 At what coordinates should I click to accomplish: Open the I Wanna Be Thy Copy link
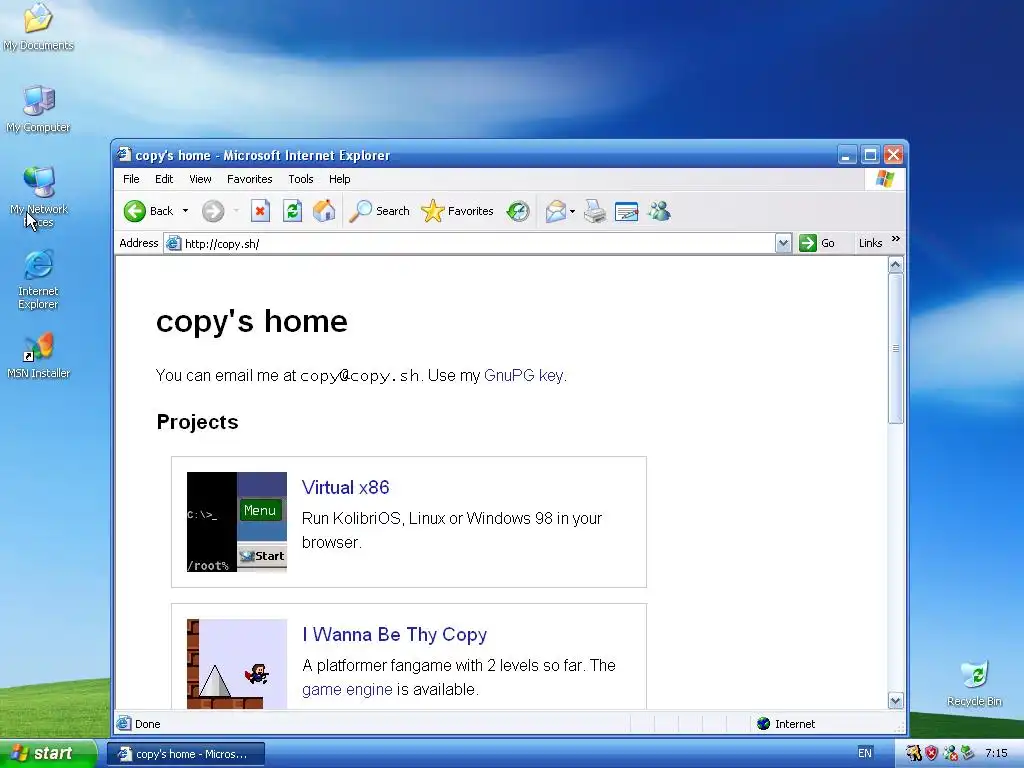click(x=394, y=635)
